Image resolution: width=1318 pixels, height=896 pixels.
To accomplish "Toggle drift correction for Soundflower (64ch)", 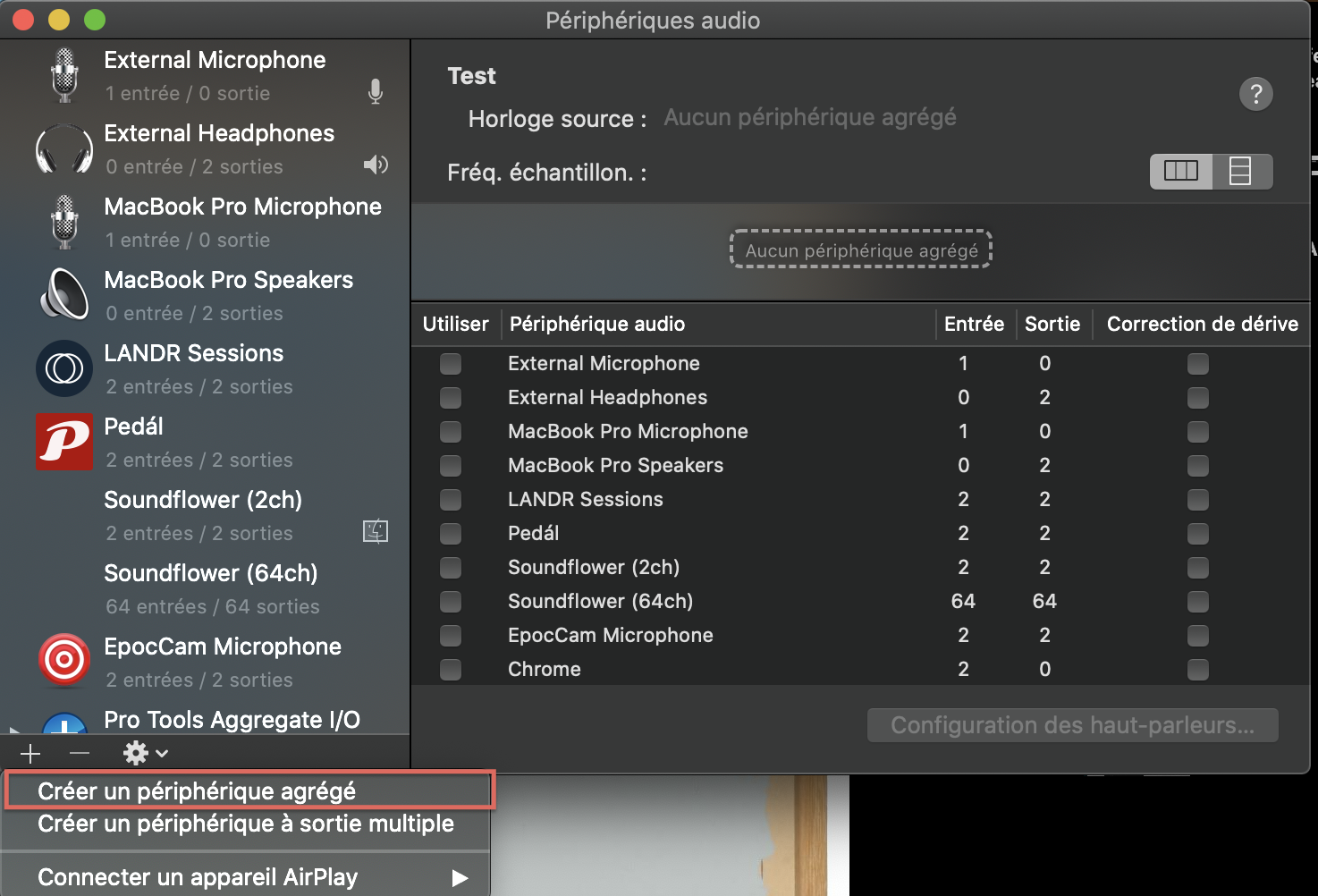I will tap(1198, 602).
